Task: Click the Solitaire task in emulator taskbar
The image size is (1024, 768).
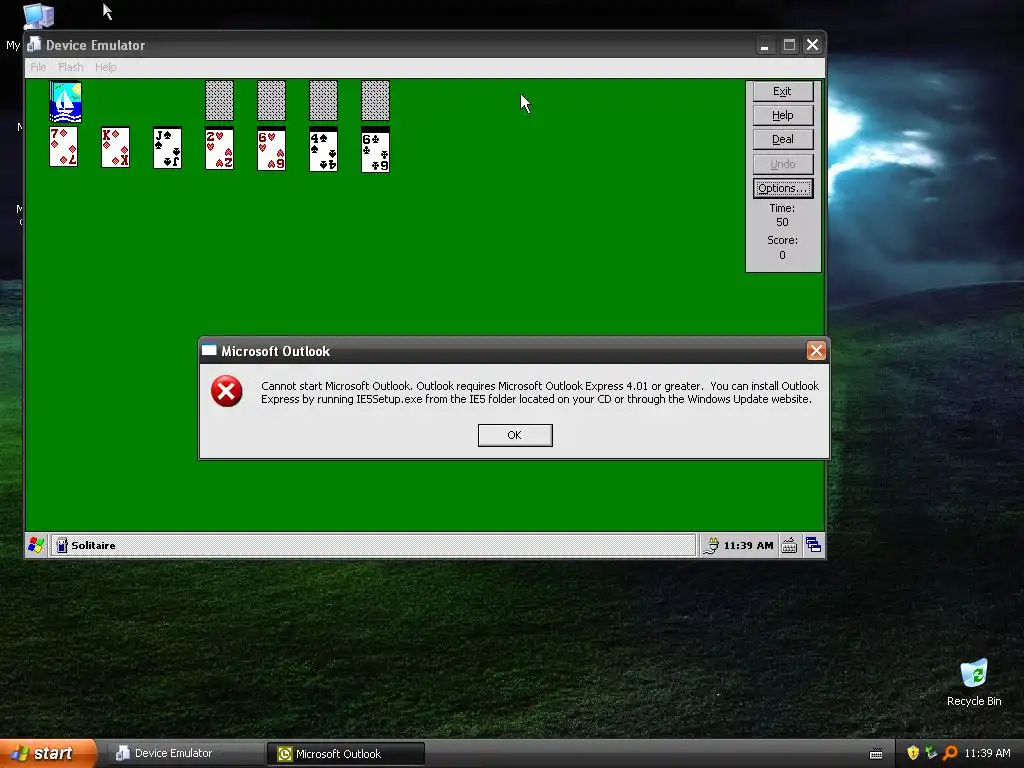Action: point(373,545)
